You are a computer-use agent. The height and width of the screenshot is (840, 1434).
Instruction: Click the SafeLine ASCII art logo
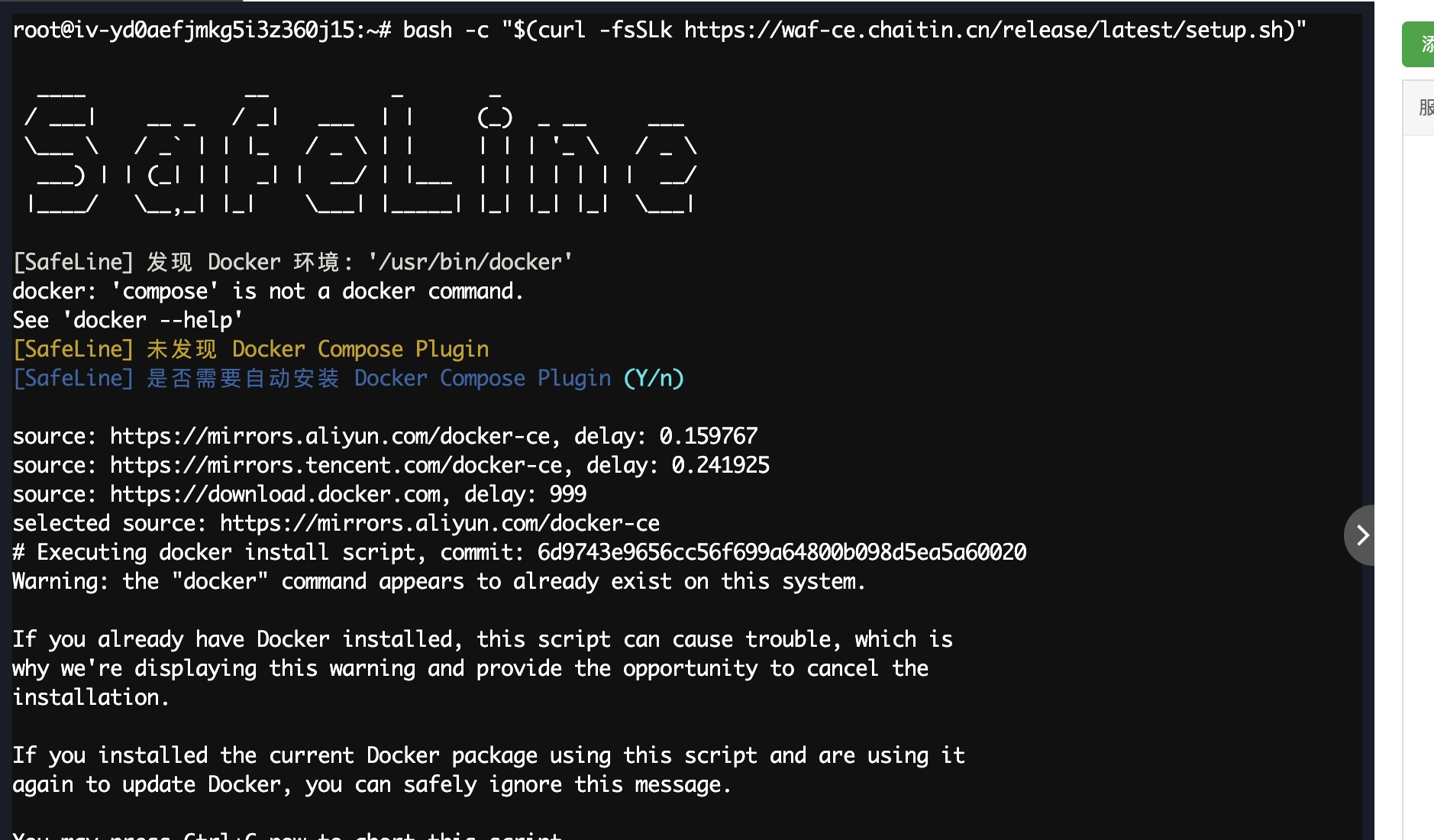coord(360,150)
